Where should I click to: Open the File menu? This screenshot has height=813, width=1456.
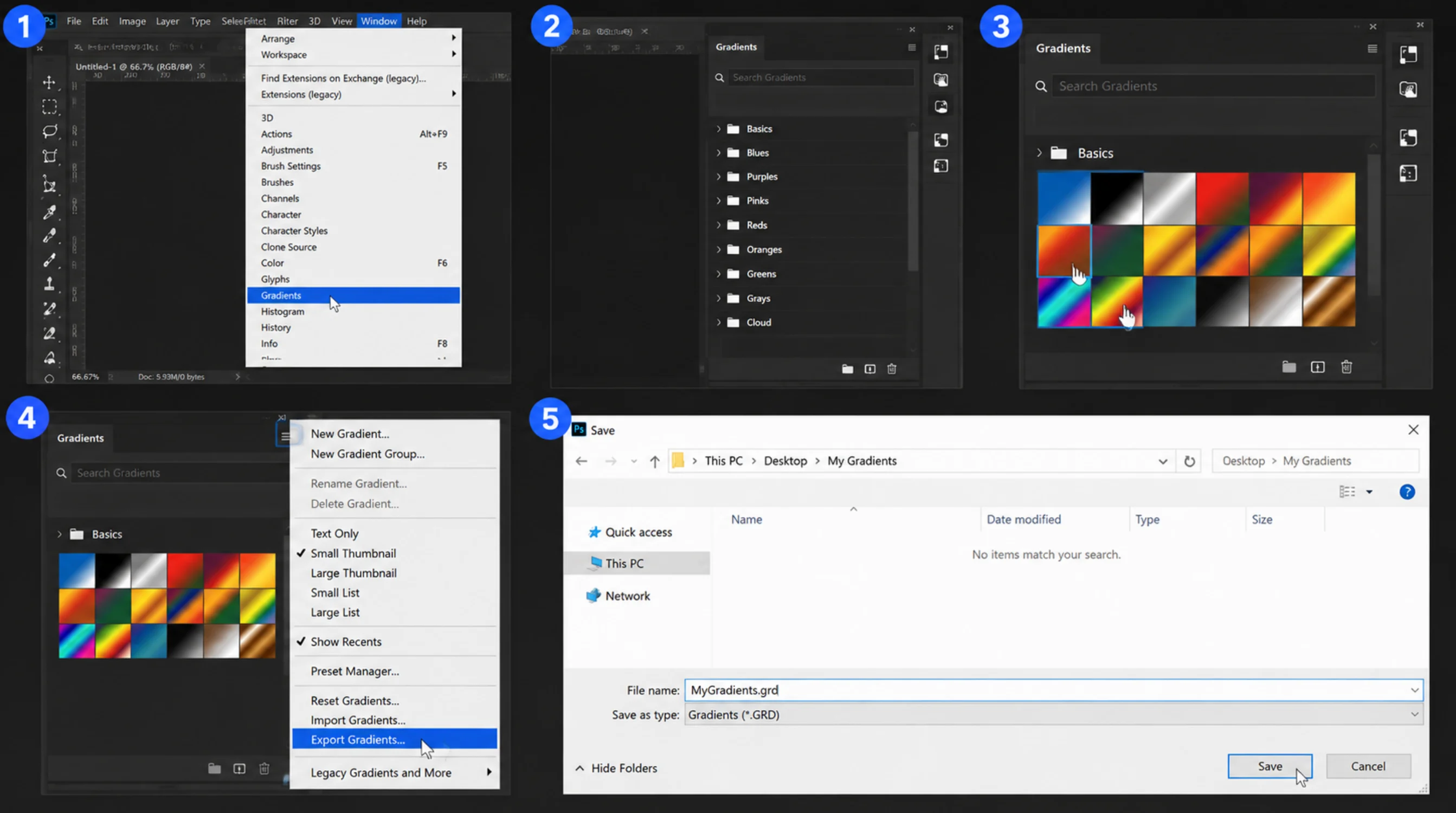point(74,21)
